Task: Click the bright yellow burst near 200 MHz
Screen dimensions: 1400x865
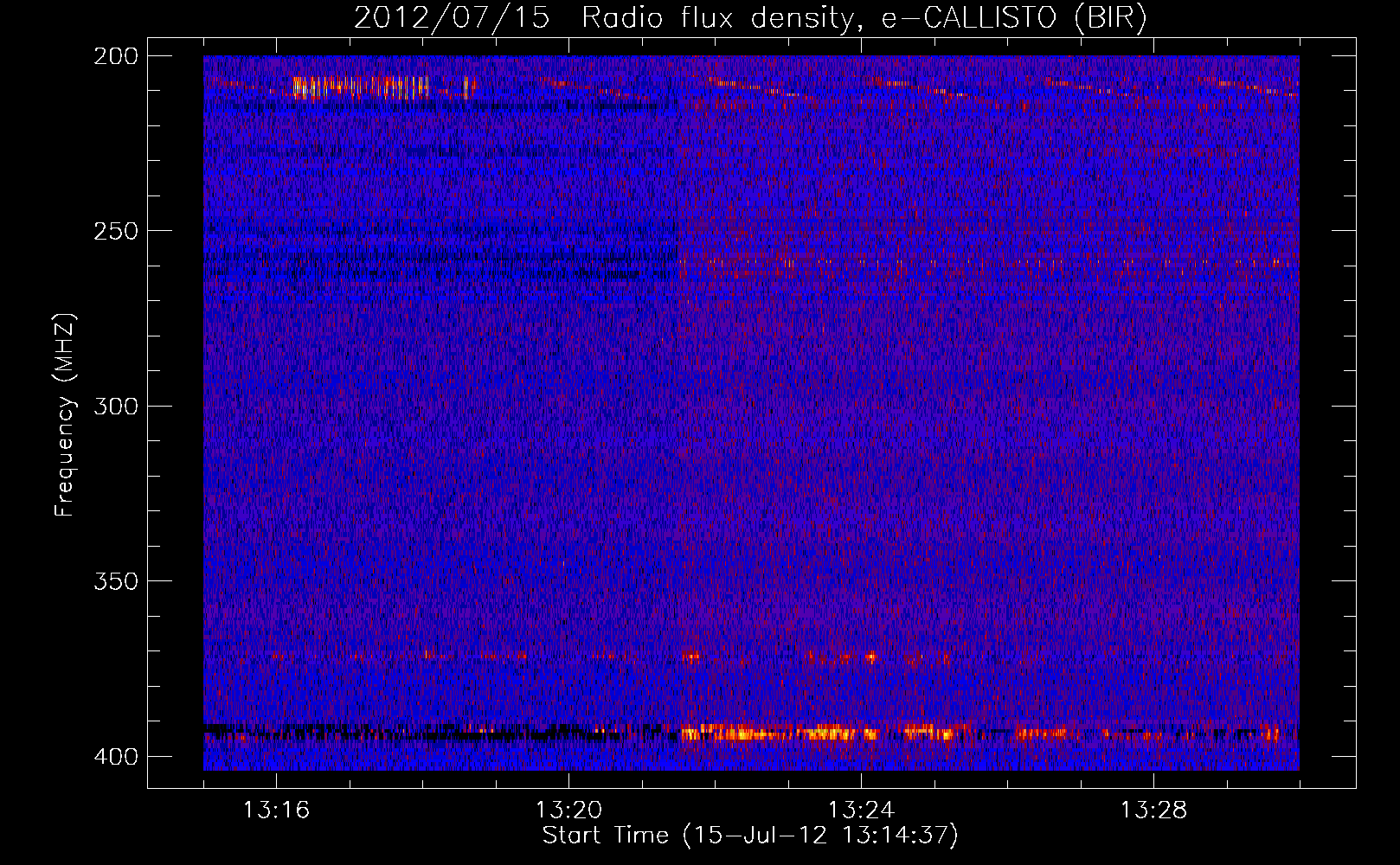Action: pyautogui.click(x=362, y=87)
